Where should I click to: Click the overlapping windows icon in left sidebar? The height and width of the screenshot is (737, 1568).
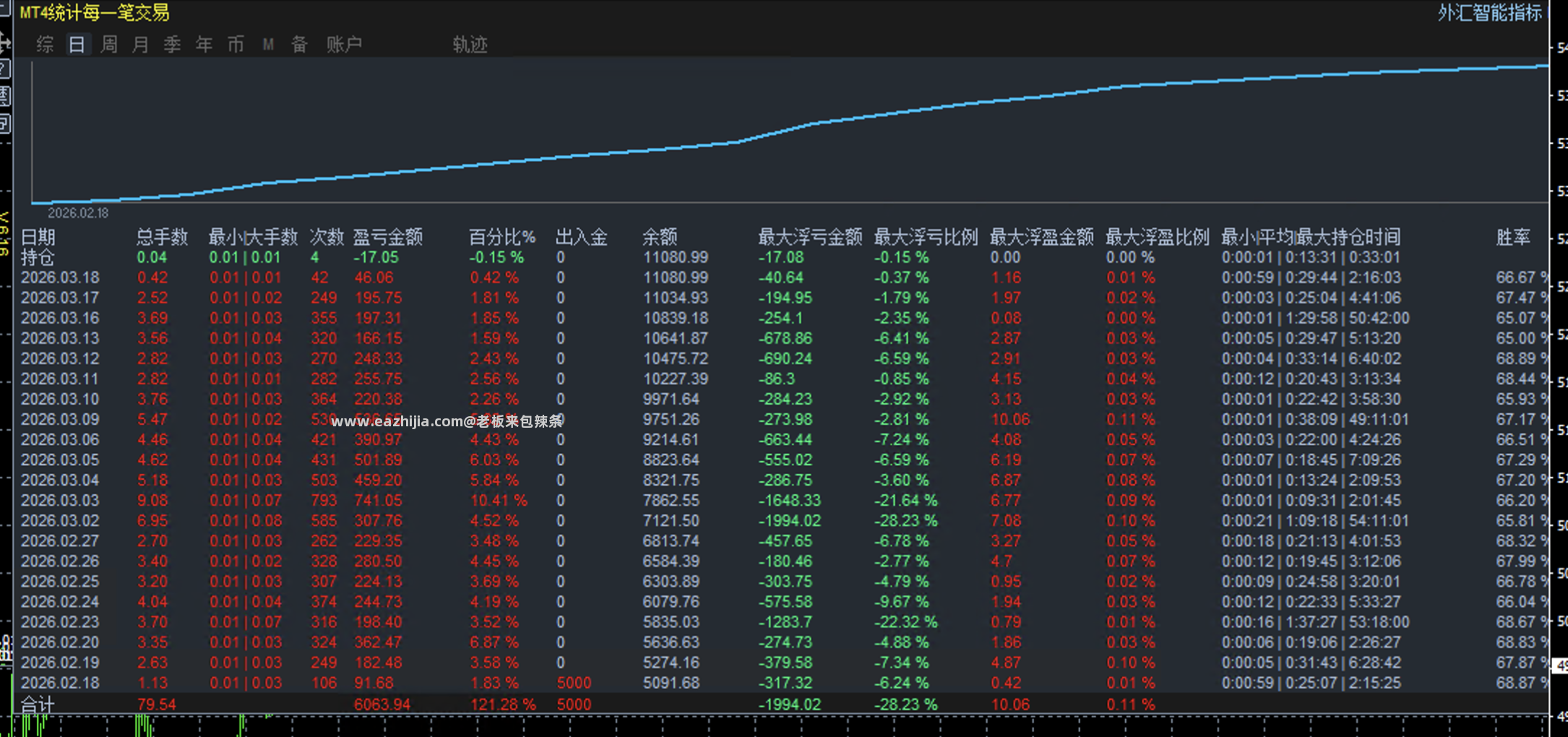coord(4,124)
